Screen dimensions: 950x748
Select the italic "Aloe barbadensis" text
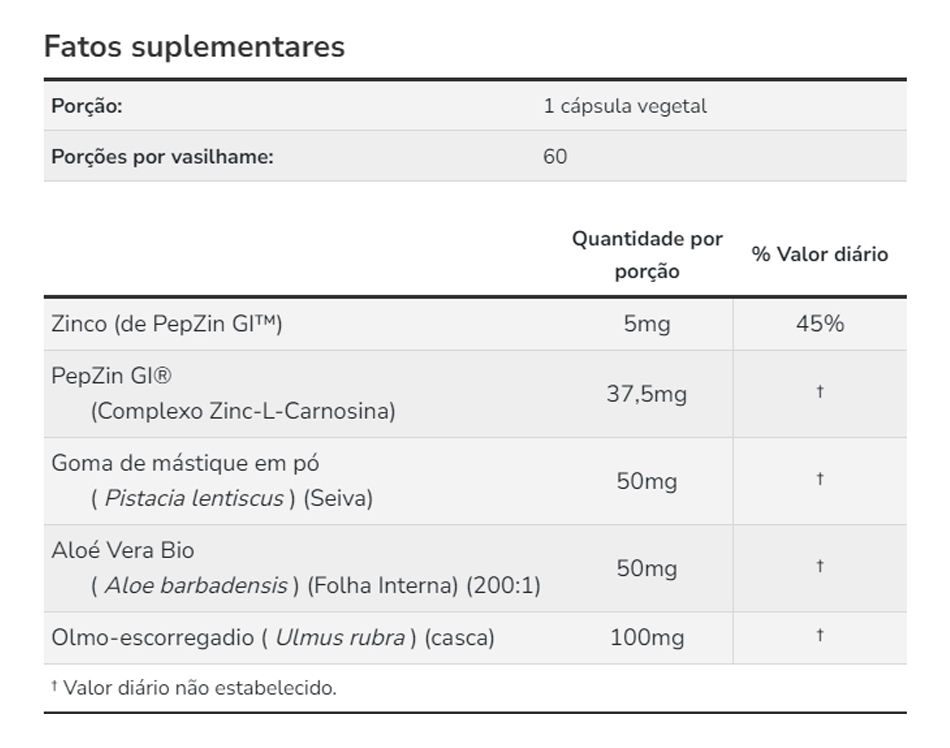point(196,585)
